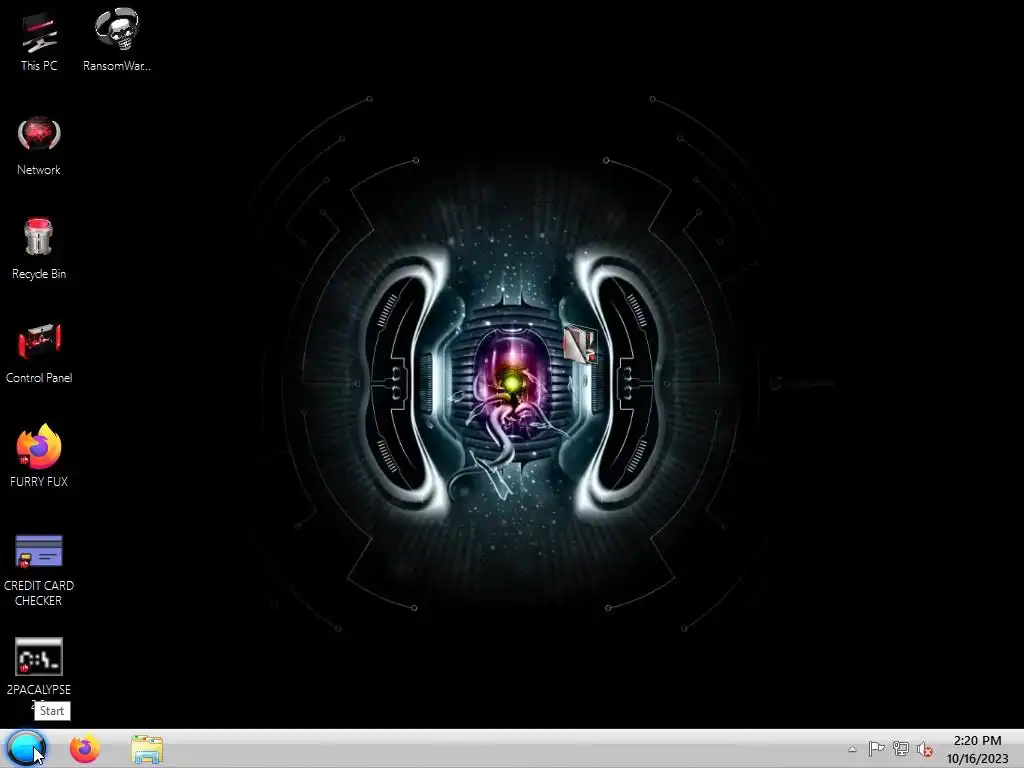This screenshot has height=768, width=1024.
Task: Open Firefox from the taskbar
Action: 85,749
